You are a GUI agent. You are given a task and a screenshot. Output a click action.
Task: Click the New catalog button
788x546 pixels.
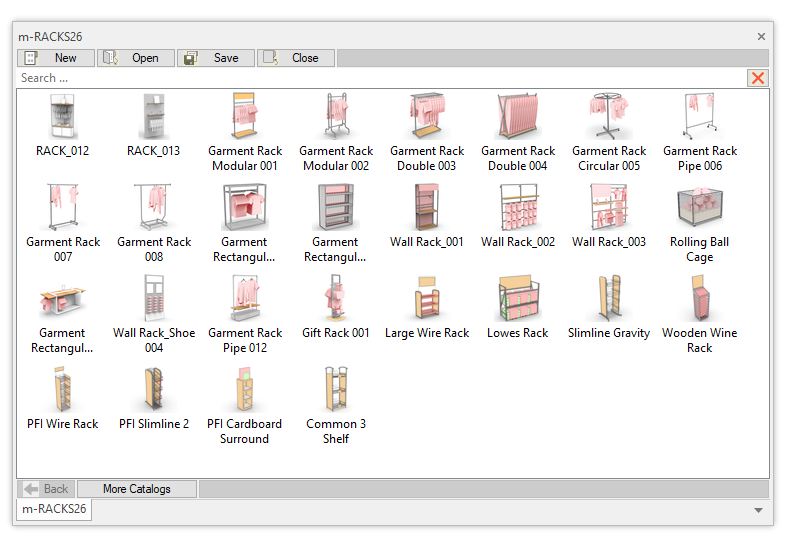coord(56,58)
